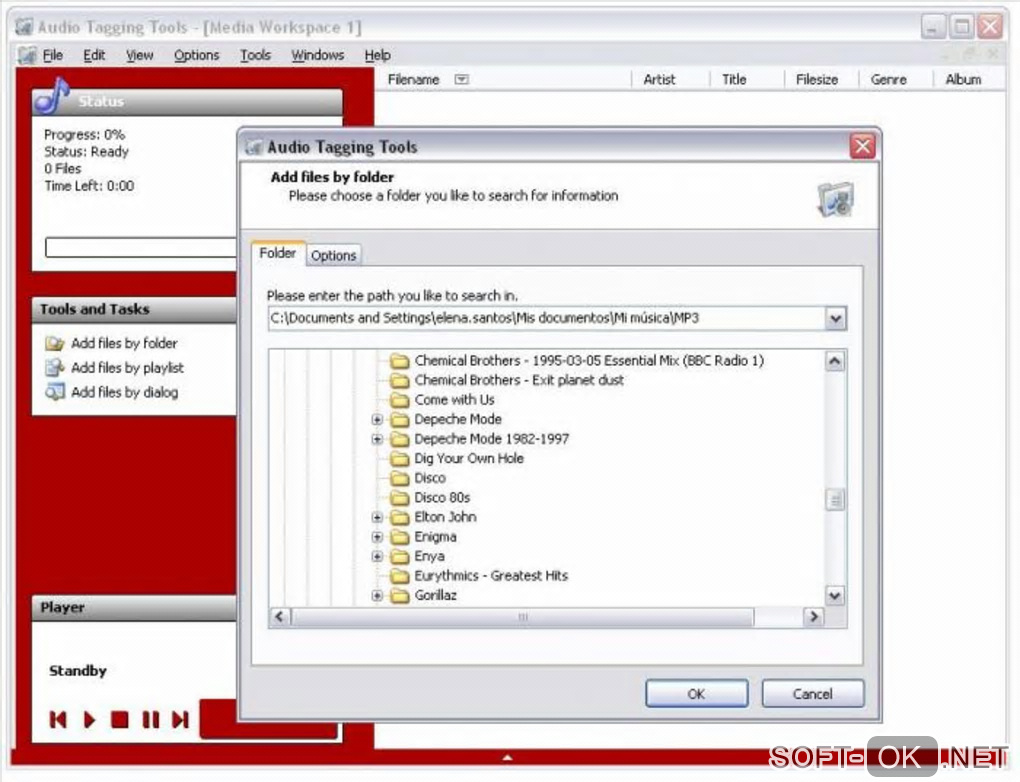Expand the Enigma folder
The height and width of the screenshot is (782, 1020).
[377, 537]
